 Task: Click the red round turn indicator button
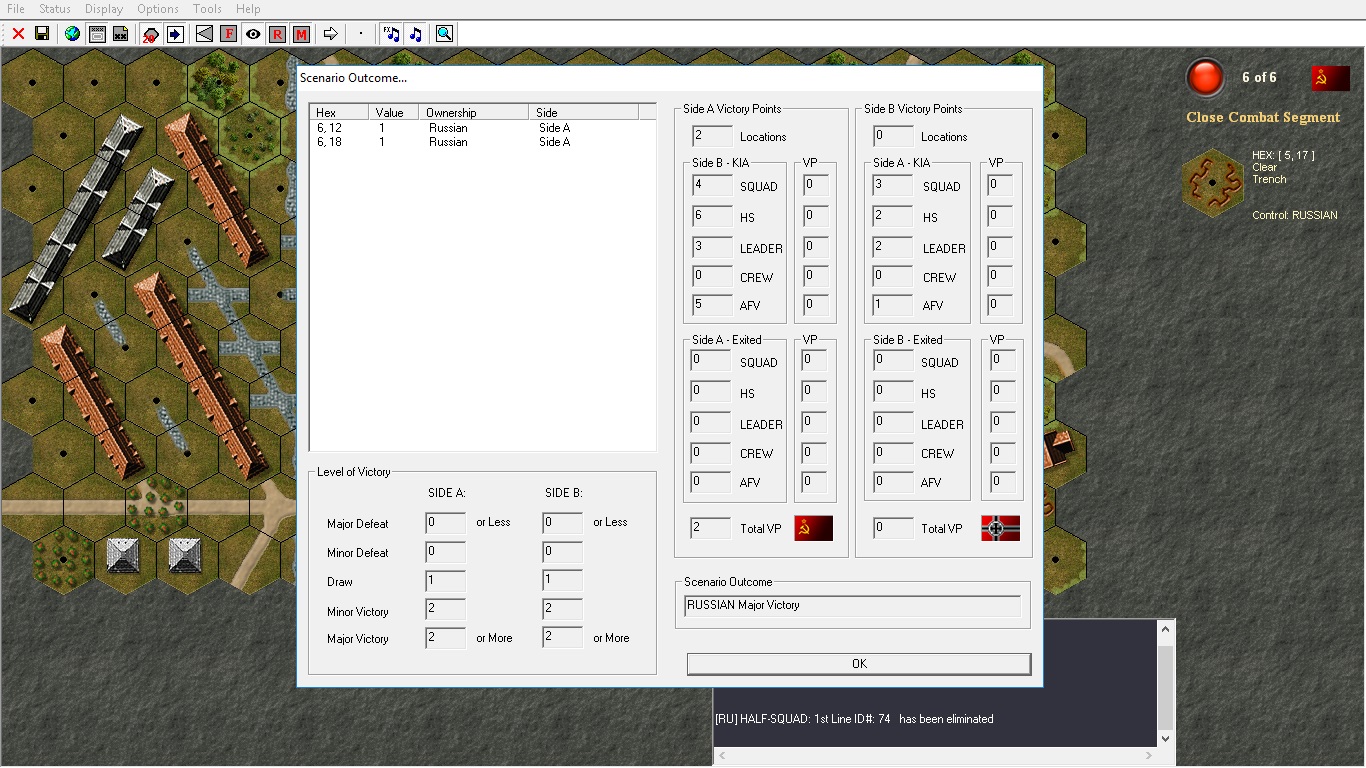(x=1205, y=78)
